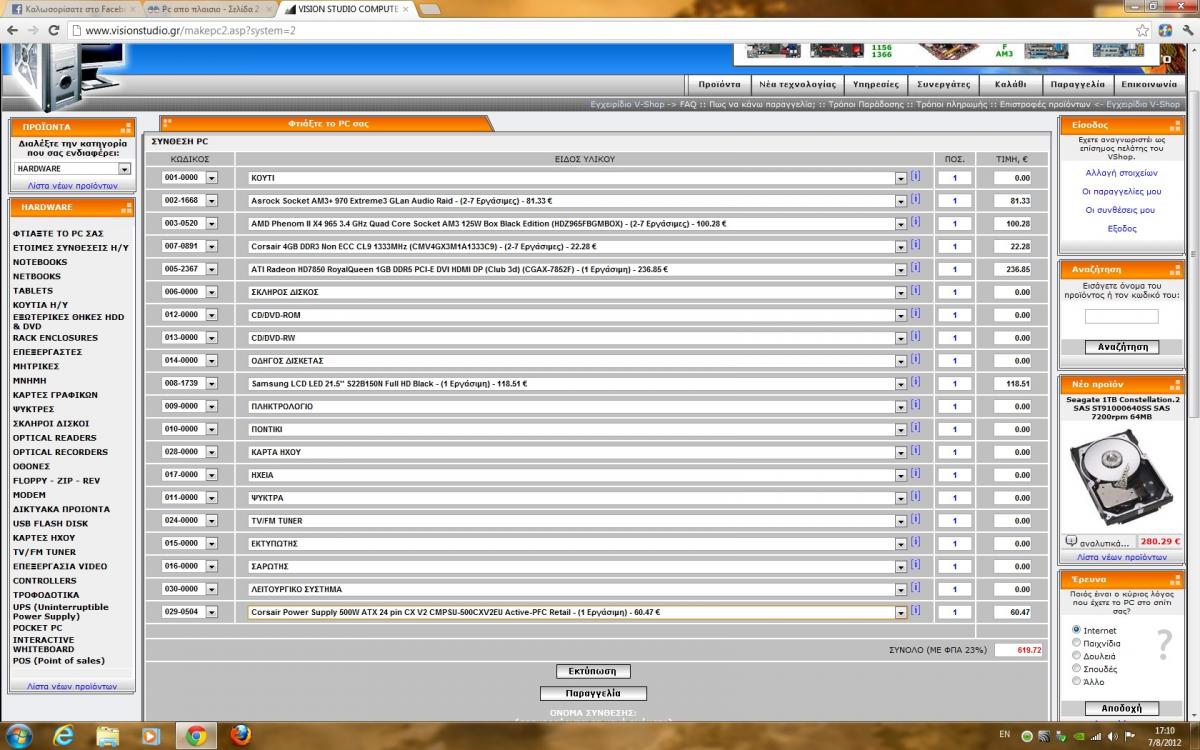Open Firefox from the taskbar

240,735
